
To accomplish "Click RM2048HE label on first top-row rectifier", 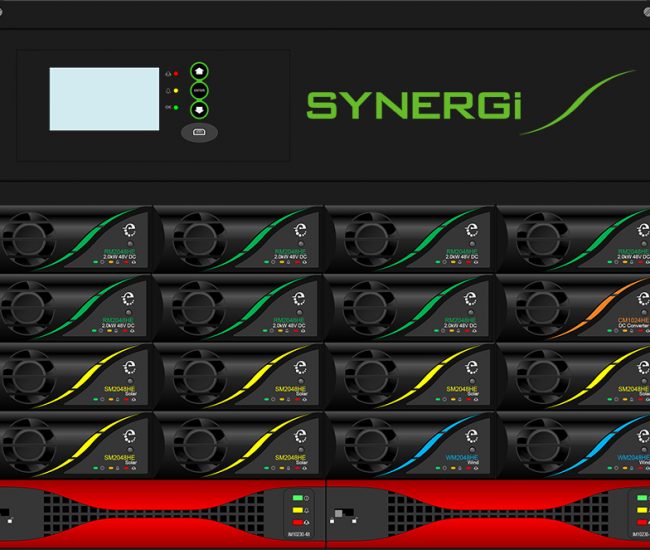I will [119, 252].
